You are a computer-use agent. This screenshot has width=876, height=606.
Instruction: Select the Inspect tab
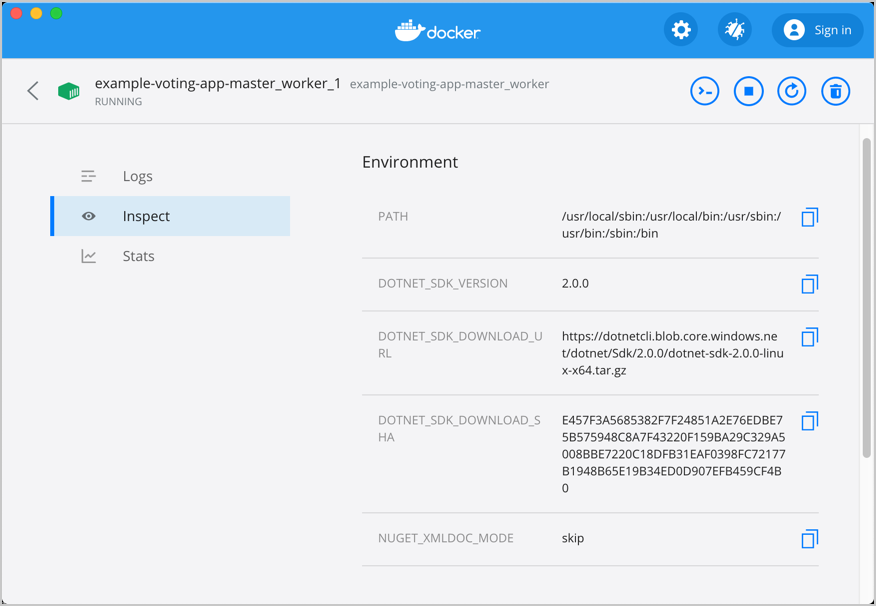(146, 216)
